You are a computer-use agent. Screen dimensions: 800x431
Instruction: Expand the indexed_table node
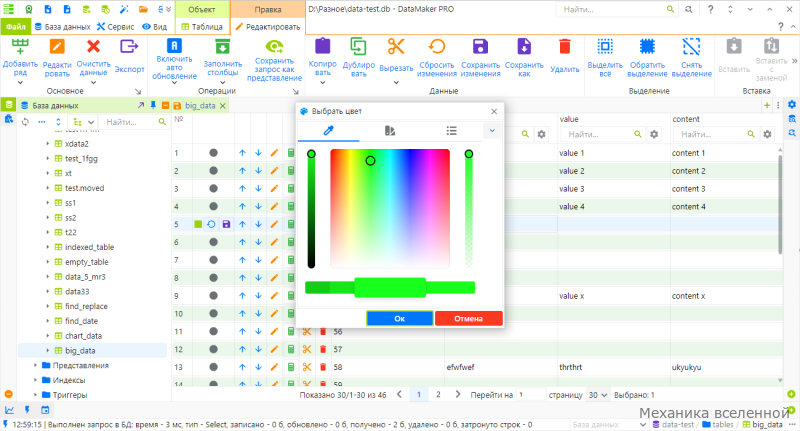tap(47, 247)
